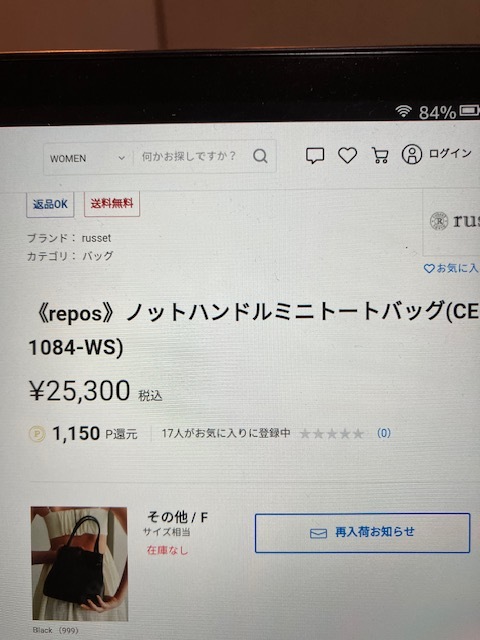Click the gold P points icon
The height and width of the screenshot is (640, 480).
37,433
